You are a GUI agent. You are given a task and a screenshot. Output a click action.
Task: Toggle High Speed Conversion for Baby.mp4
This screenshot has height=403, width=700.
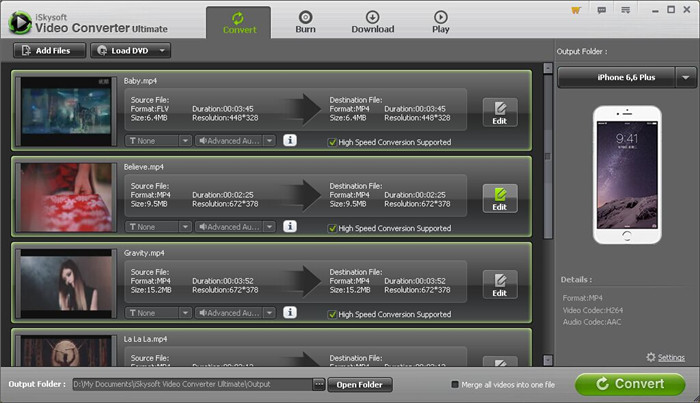(332, 142)
